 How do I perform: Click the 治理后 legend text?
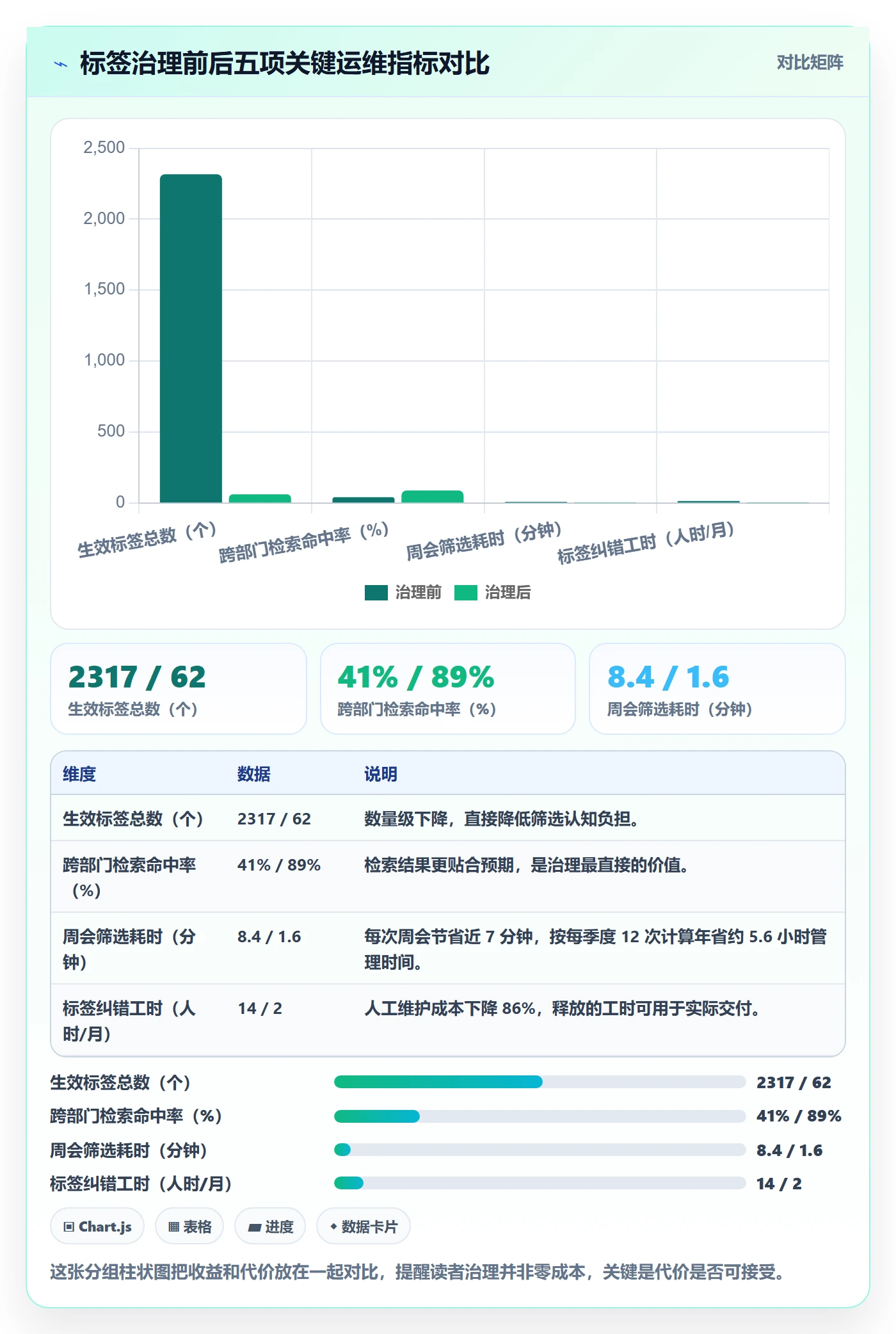pos(508,593)
